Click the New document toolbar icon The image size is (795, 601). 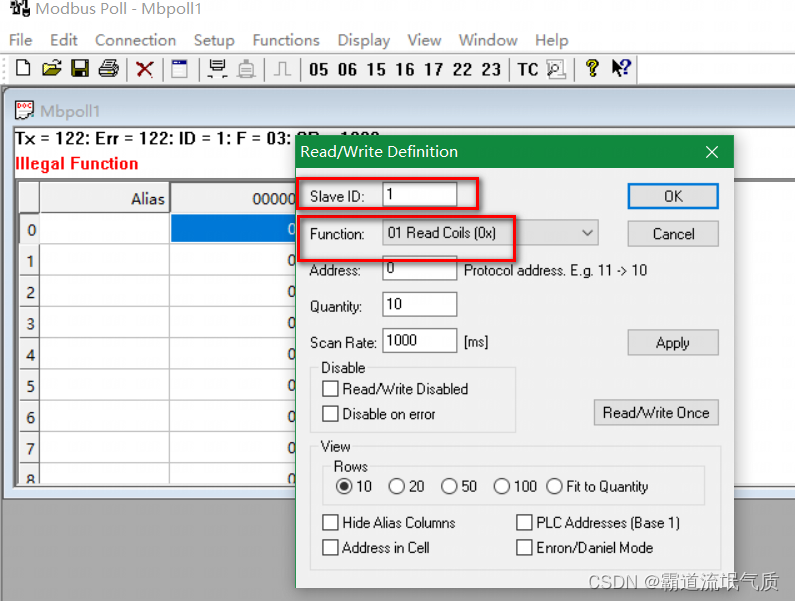click(23, 68)
